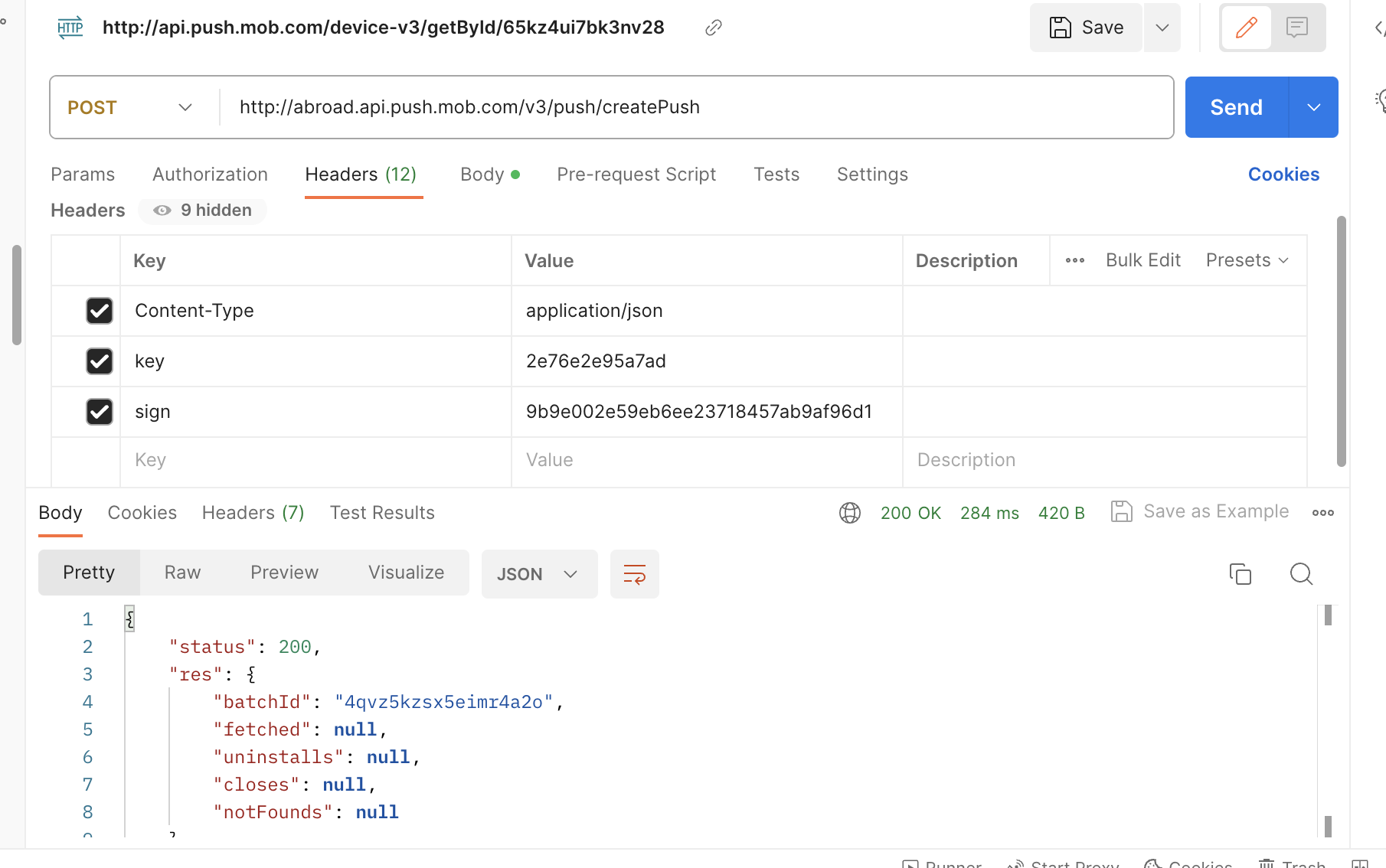The width and height of the screenshot is (1386, 868).
Task: Click the empty new header Key field
Action: (315, 460)
